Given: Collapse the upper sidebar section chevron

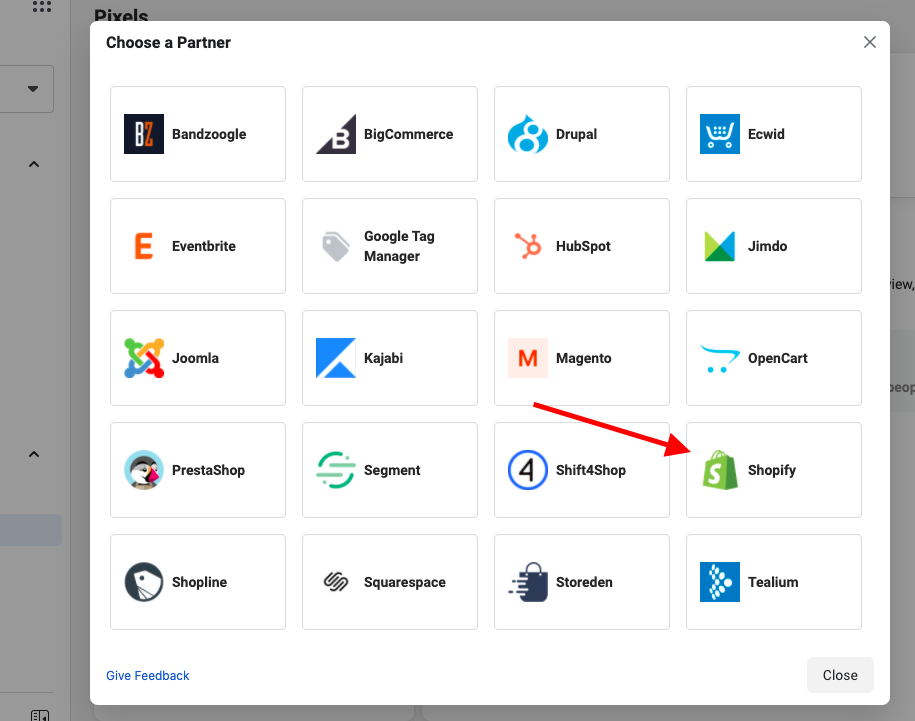Looking at the screenshot, I should [34, 164].
